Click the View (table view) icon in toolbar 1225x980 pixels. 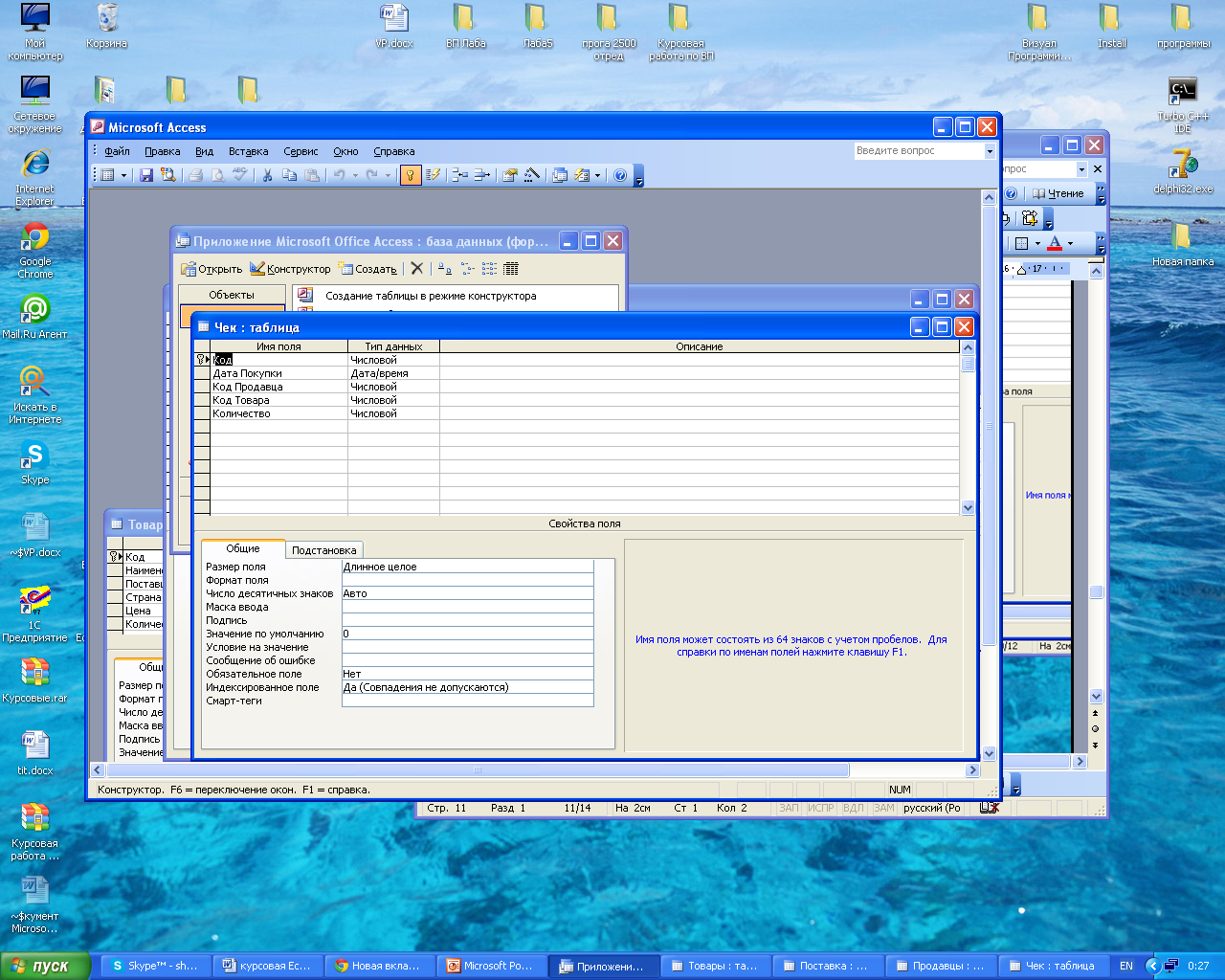pyautogui.click(x=107, y=175)
